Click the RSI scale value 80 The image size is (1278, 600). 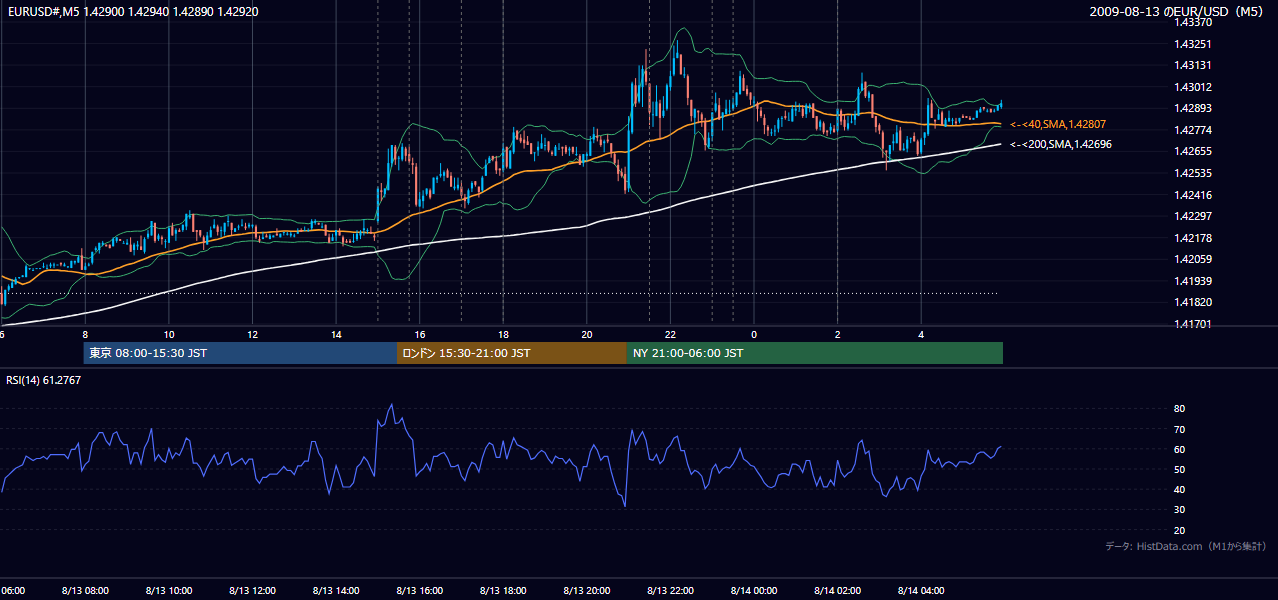[x=1179, y=409]
